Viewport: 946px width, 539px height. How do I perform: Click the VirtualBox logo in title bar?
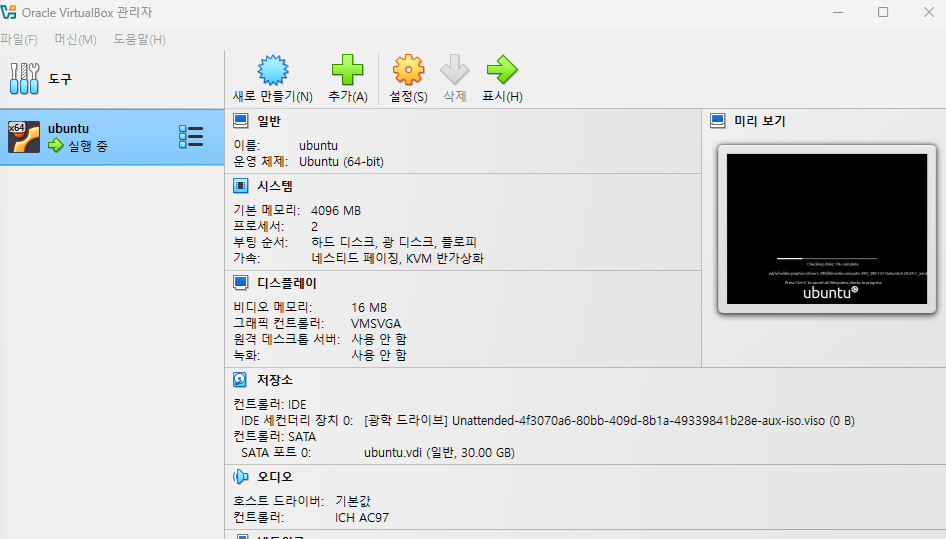(x=8, y=12)
